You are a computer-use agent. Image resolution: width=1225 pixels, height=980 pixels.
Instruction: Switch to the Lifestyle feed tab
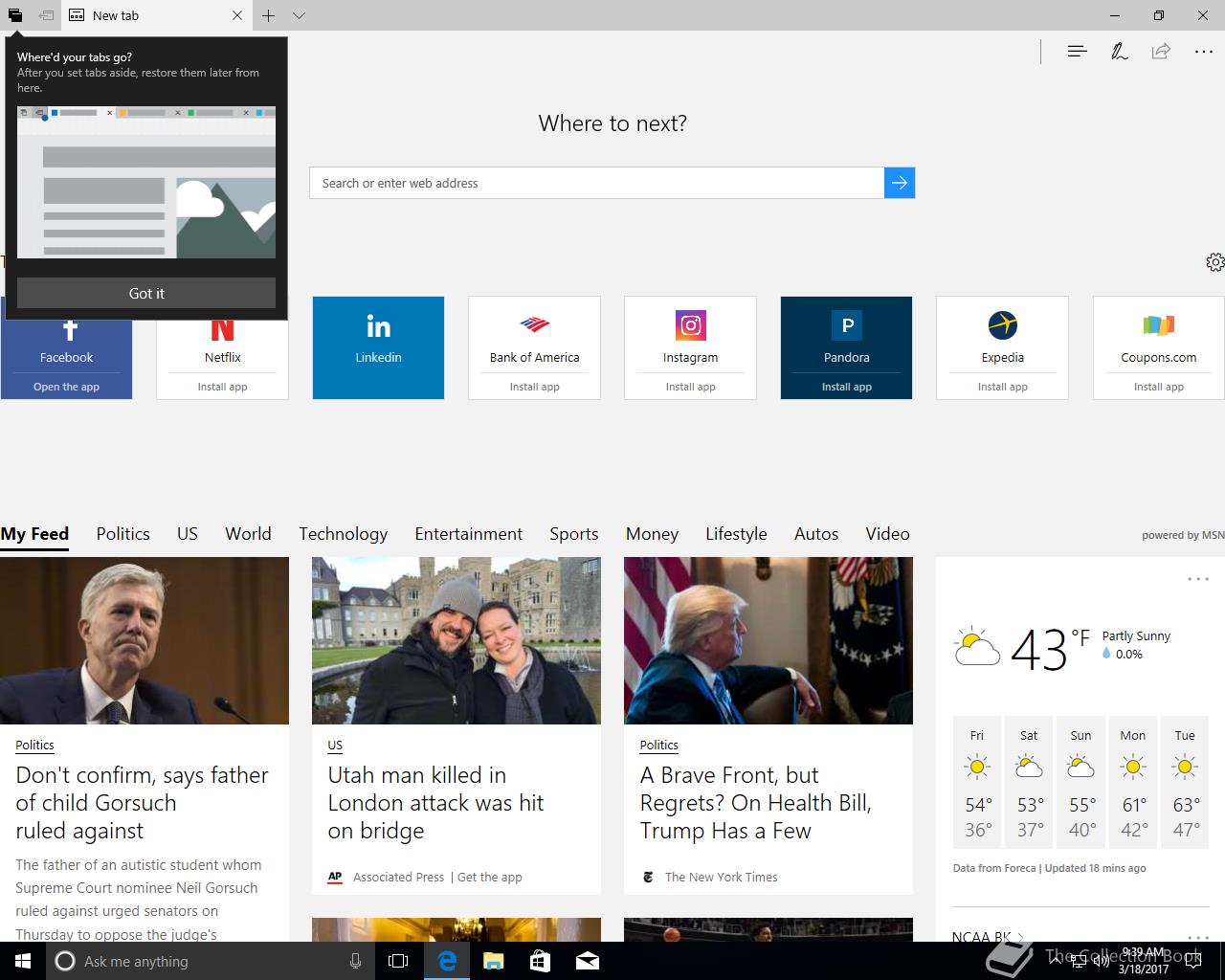pyautogui.click(x=736, y=534)
